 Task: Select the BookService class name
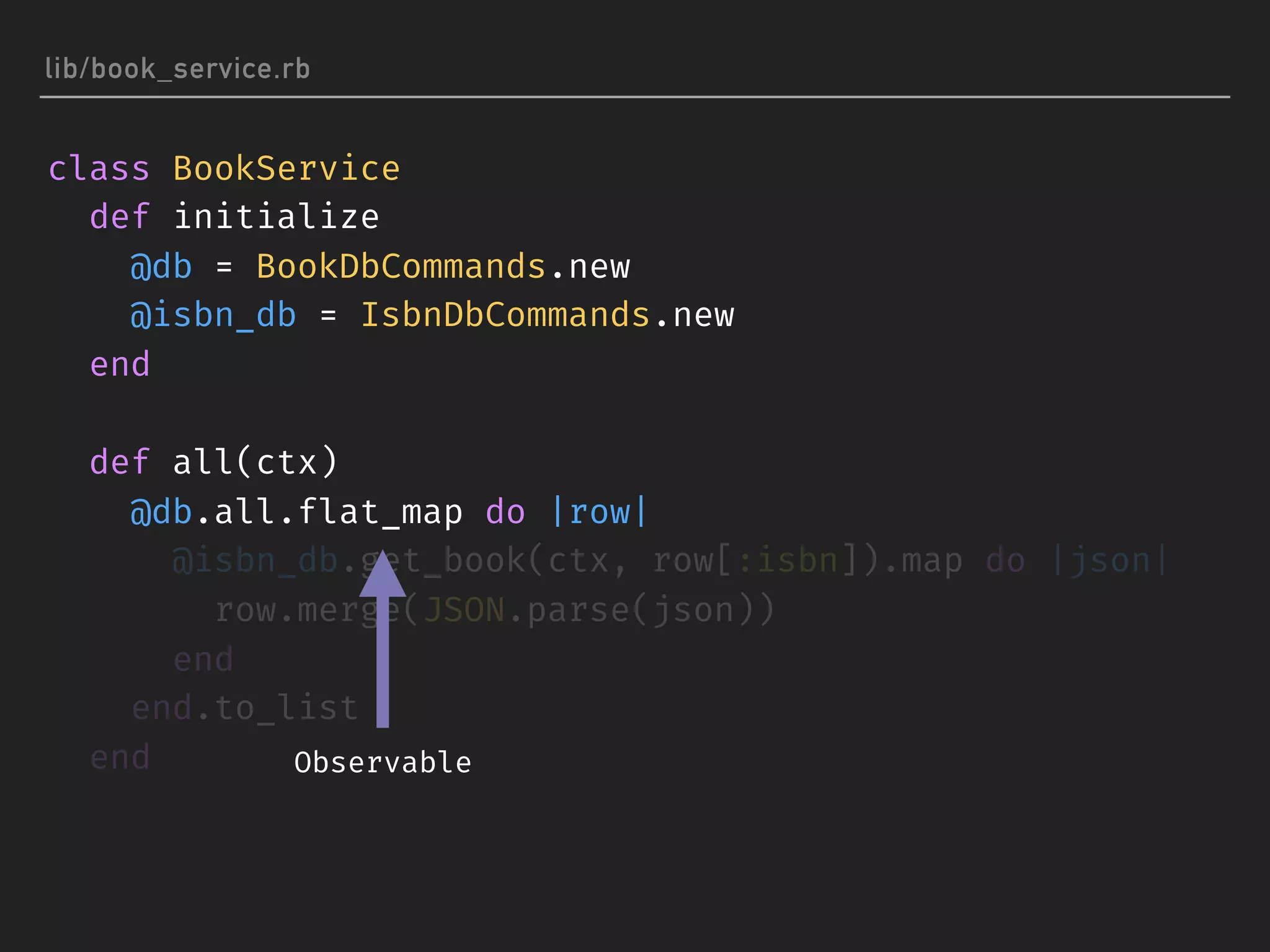click(x=286, y=169)
